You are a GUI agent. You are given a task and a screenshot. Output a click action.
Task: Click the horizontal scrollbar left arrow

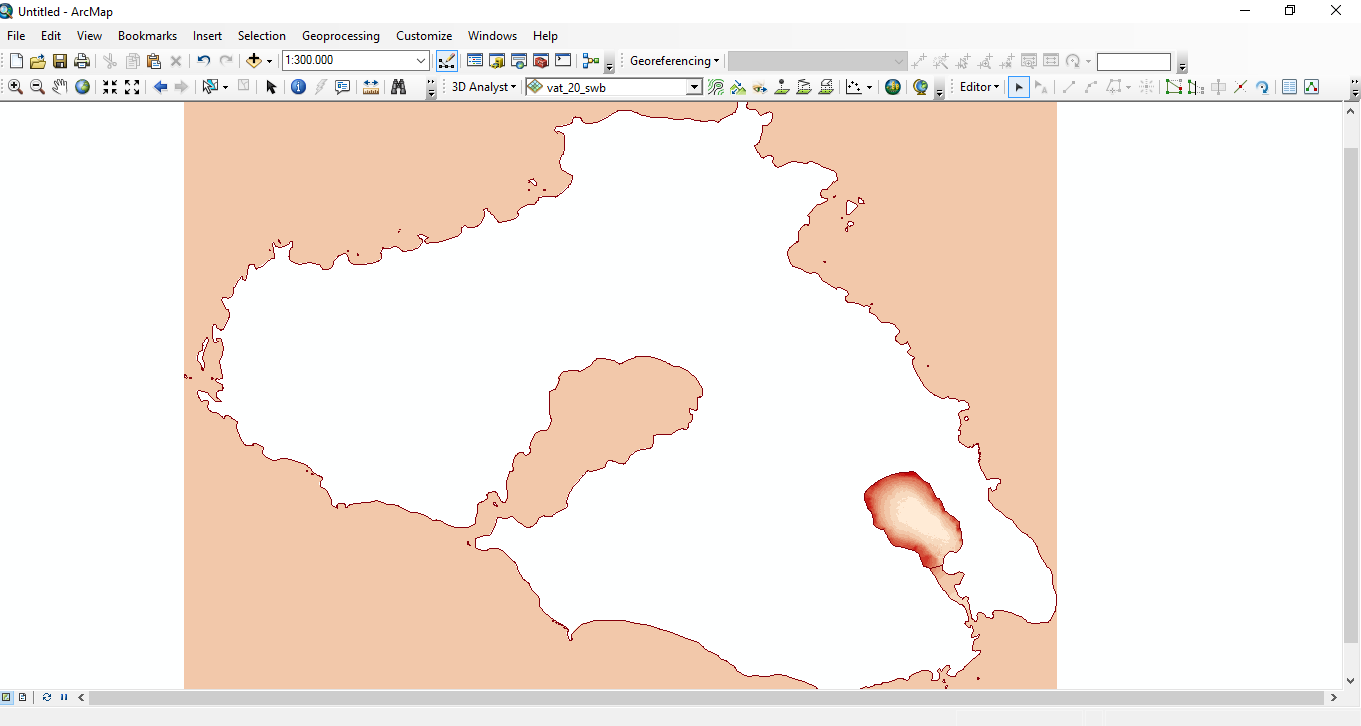[x=81, y=697]
